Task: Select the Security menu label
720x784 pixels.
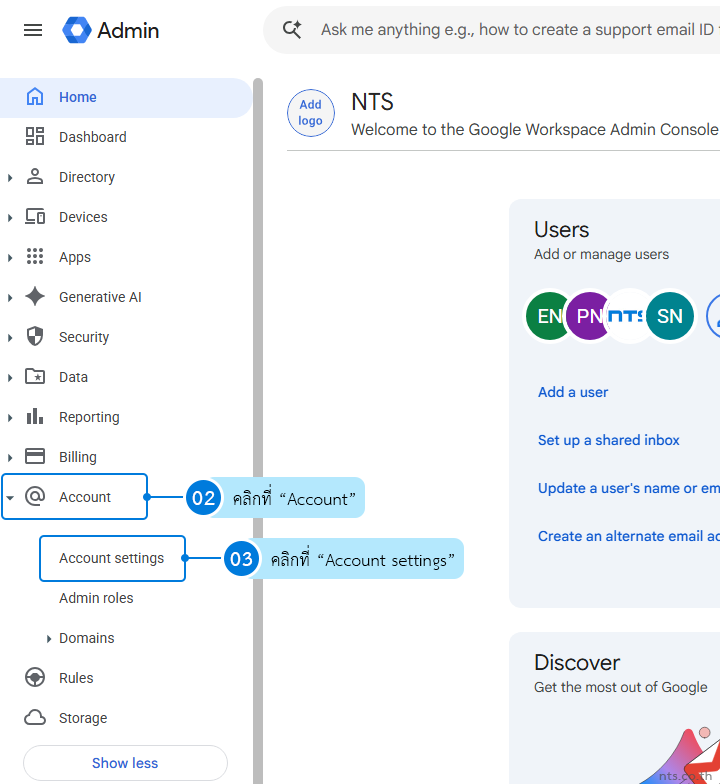Action: click(84, 337)
